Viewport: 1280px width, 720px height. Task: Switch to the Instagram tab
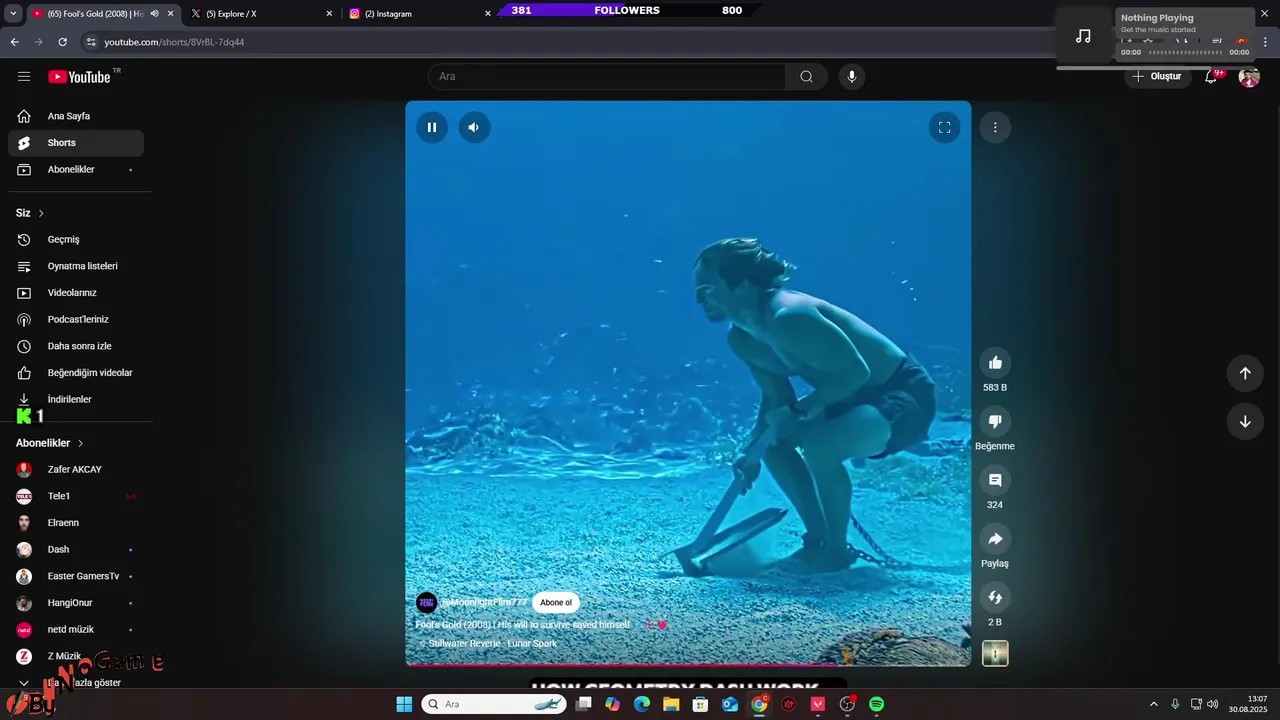click(418, 14)
